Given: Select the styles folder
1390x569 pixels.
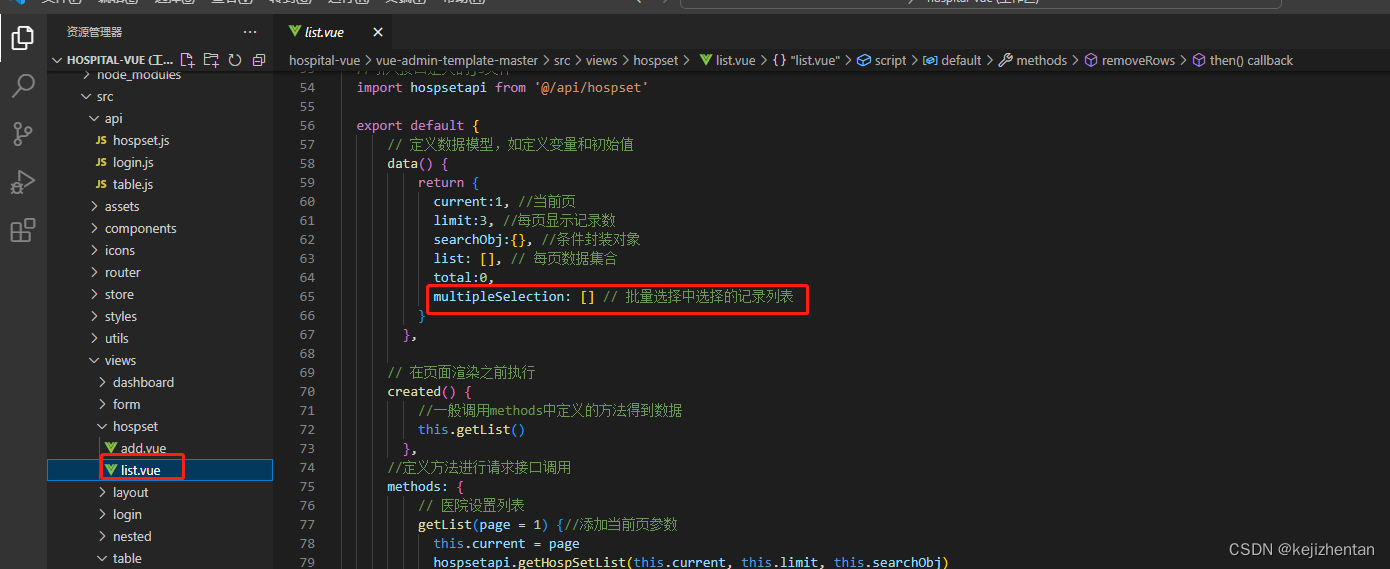Looking at the screenshot, I should 121,317.
